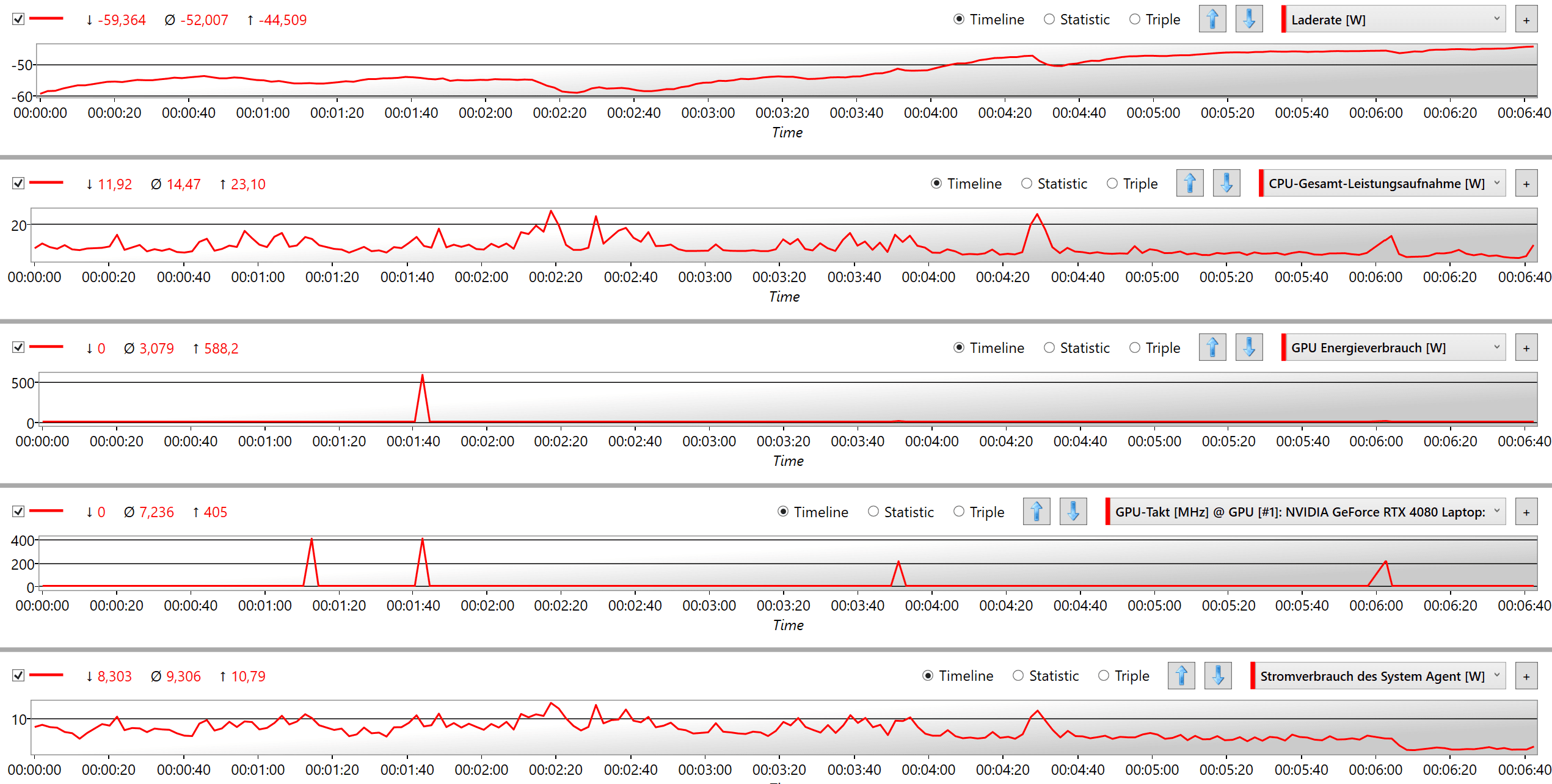Move CPU-Gesamt-Leistungsaufnahme chart down

click(1226, 183)
